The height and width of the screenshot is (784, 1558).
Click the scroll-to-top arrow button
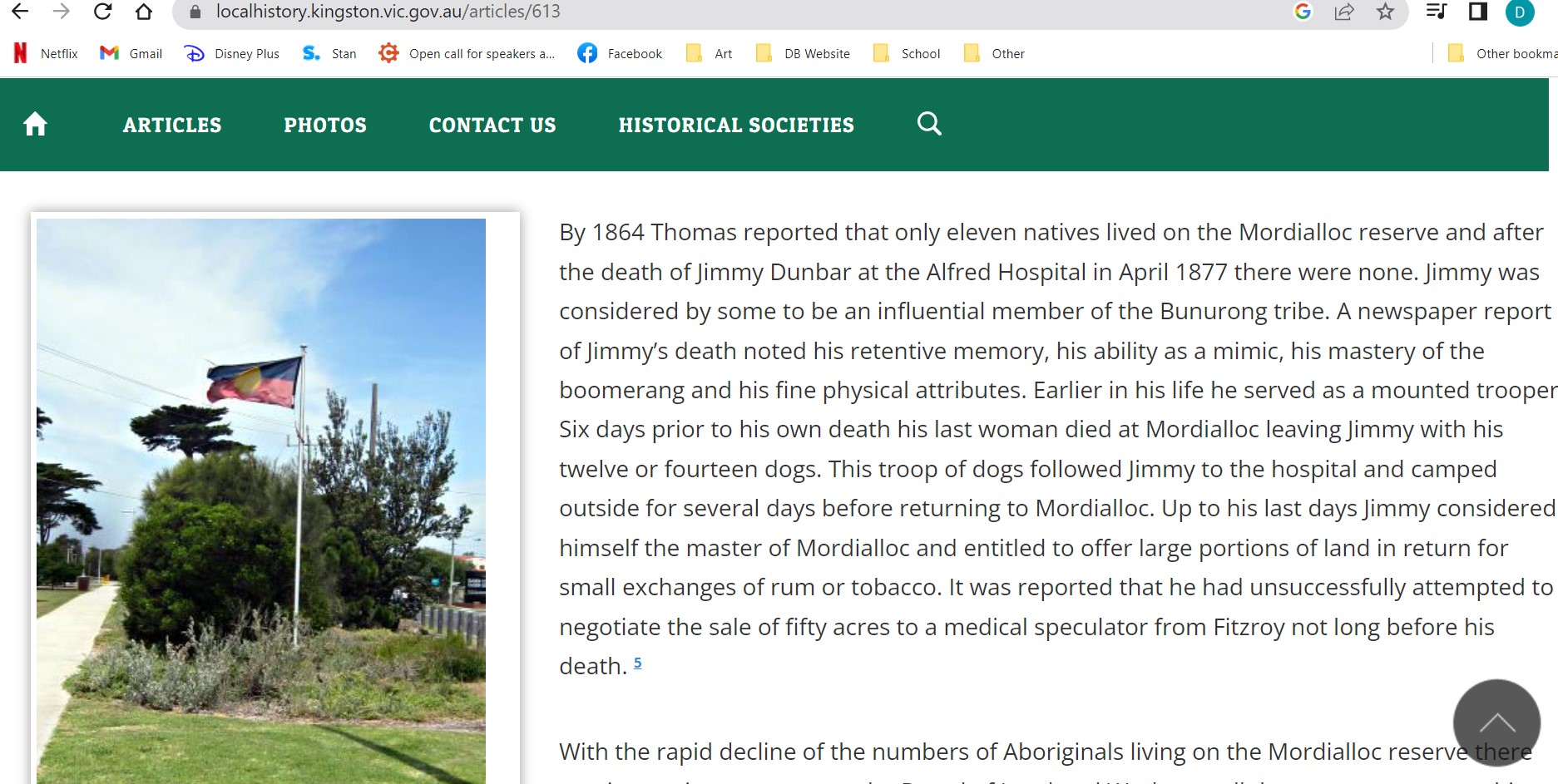pyautogui.click(x=1496, y=722)
